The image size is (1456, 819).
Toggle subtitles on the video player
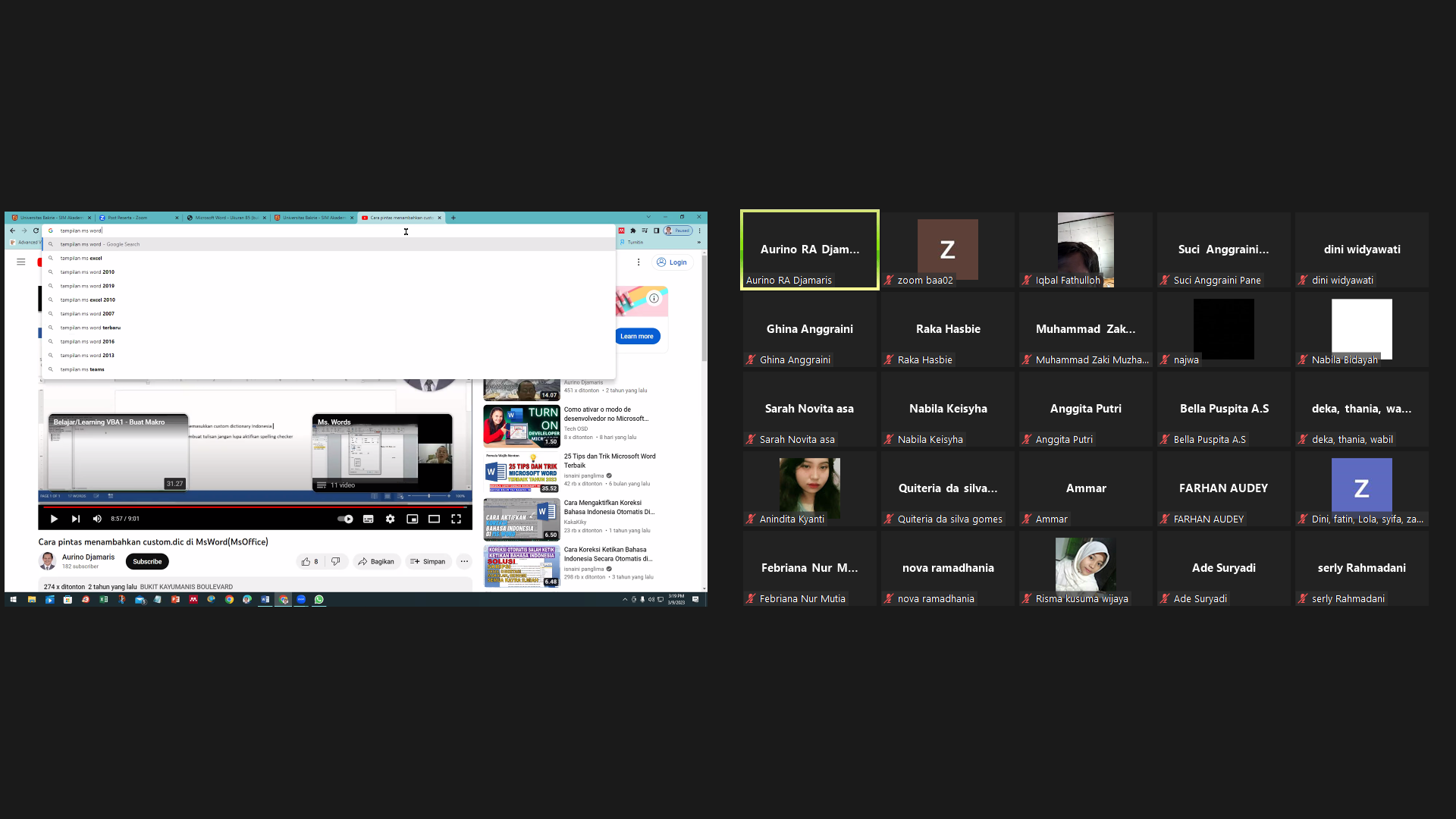click(x=369, y=519)
